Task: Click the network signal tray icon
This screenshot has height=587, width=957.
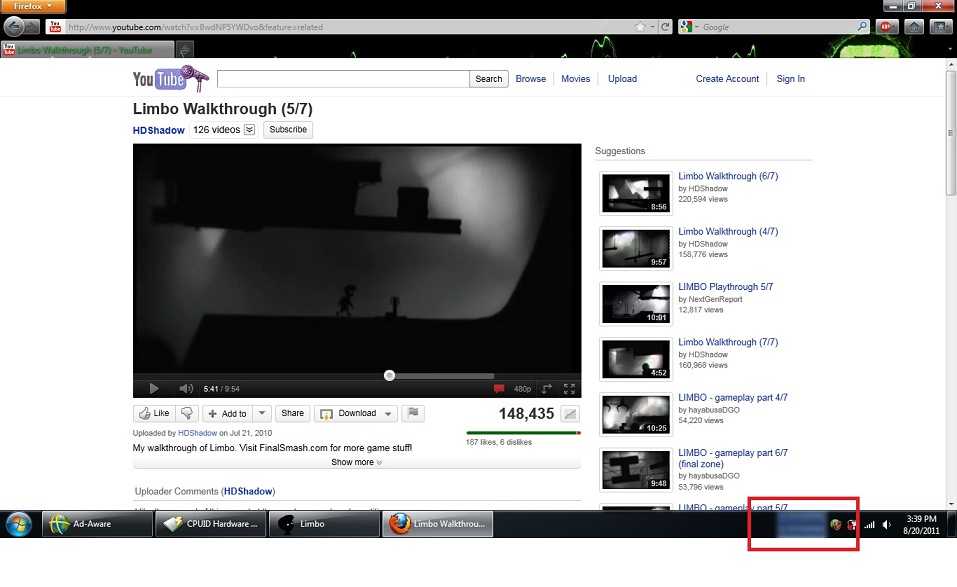Action: point(870,524)
